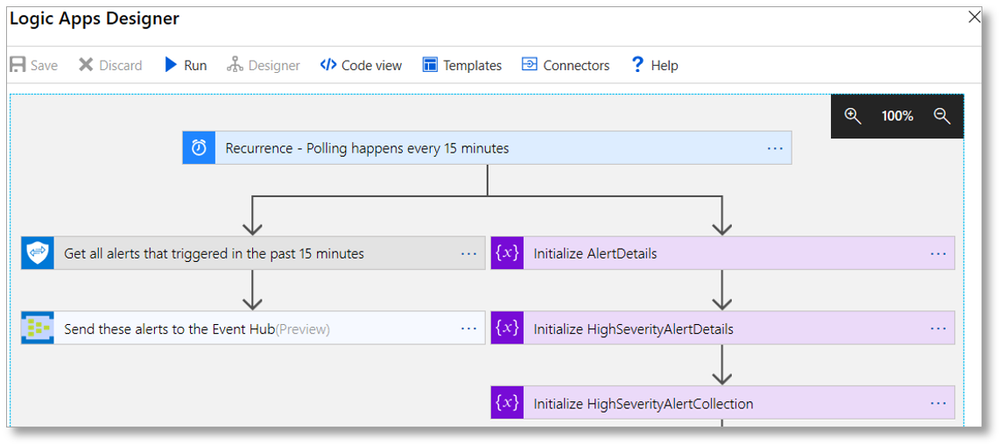Click the 100% zoom level indicator
999x446 pixels.
897,116
